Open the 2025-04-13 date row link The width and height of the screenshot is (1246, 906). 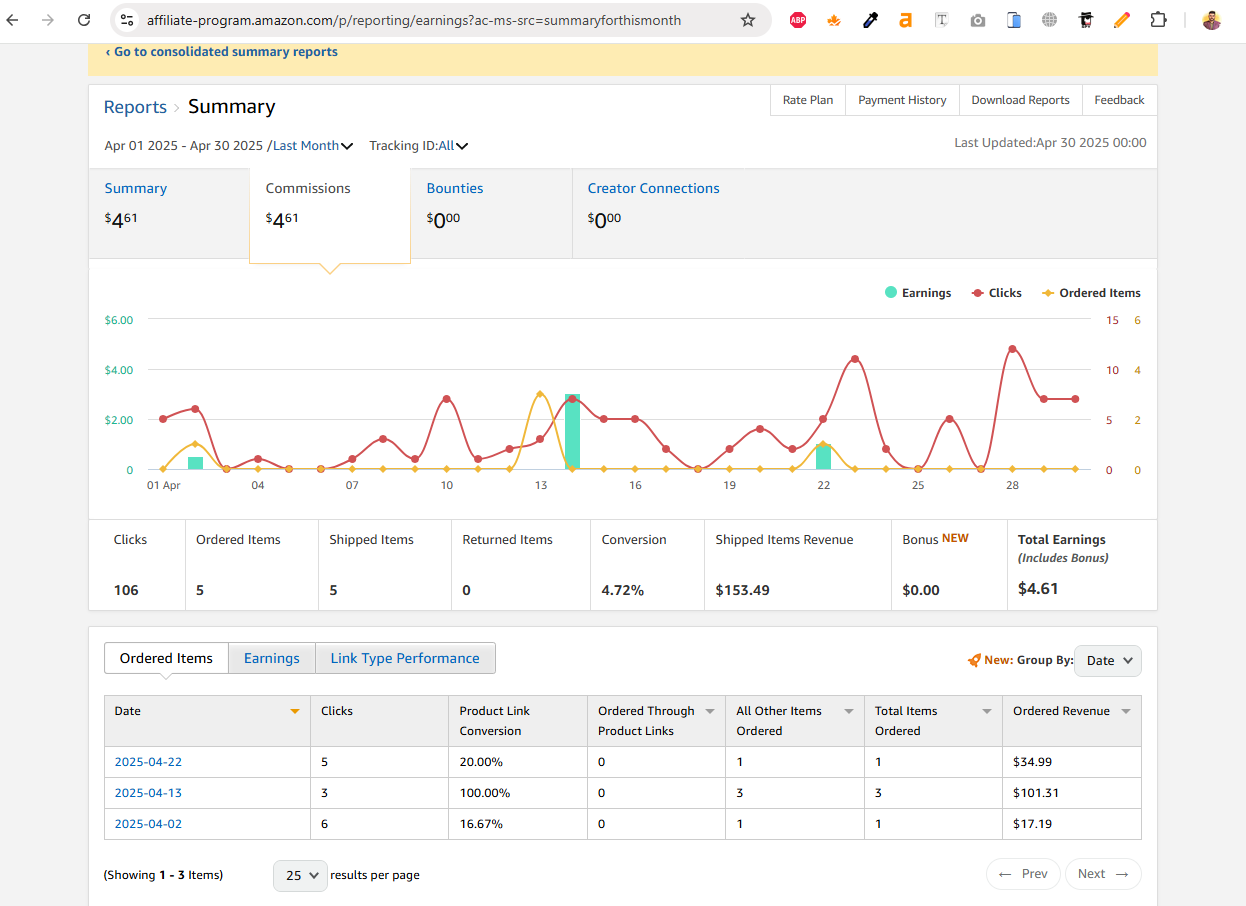[x=148, y=793]
